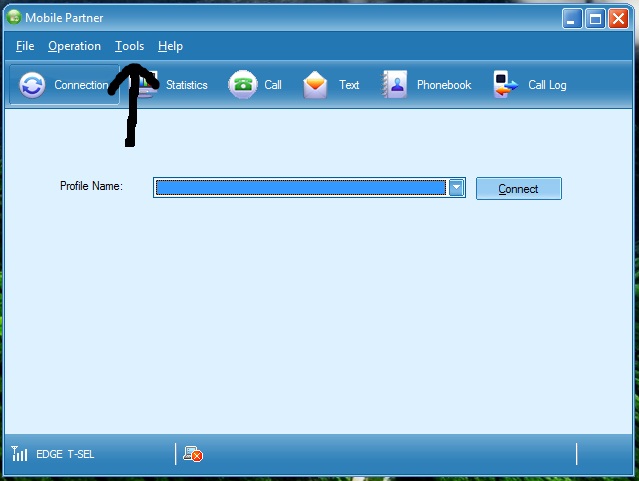The height and width of the screenshot is (481, 639).
Task: Close the Mobile Partner window
Action: pyautogui.click(x=618, y=19)
